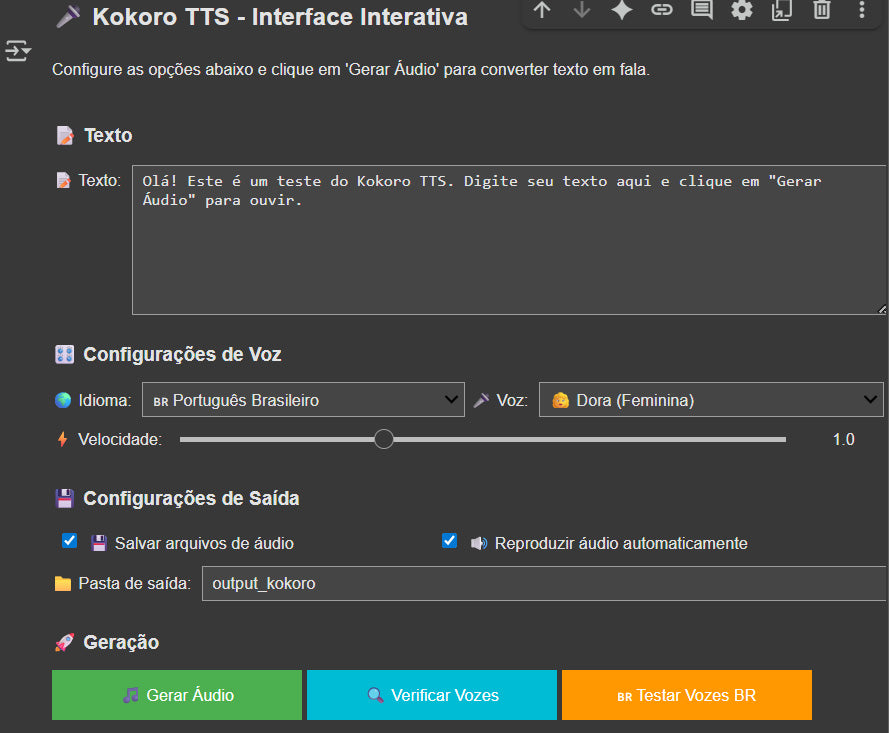This screenshot has height=733, width=889.
Task: Move the cell up with the arrow
Action: [542, 10]
